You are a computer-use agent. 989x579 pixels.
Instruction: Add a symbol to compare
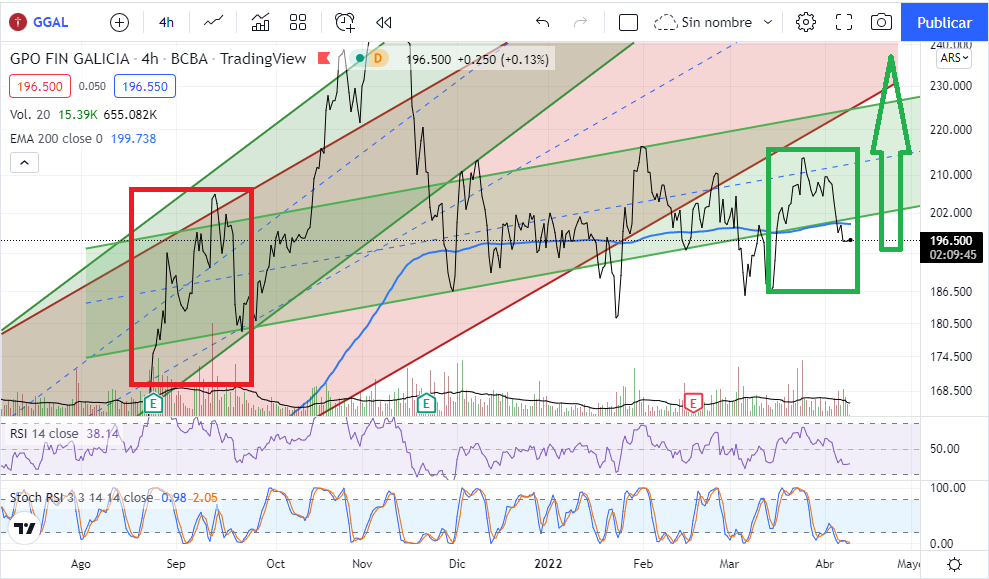click(x=119, y=23)
